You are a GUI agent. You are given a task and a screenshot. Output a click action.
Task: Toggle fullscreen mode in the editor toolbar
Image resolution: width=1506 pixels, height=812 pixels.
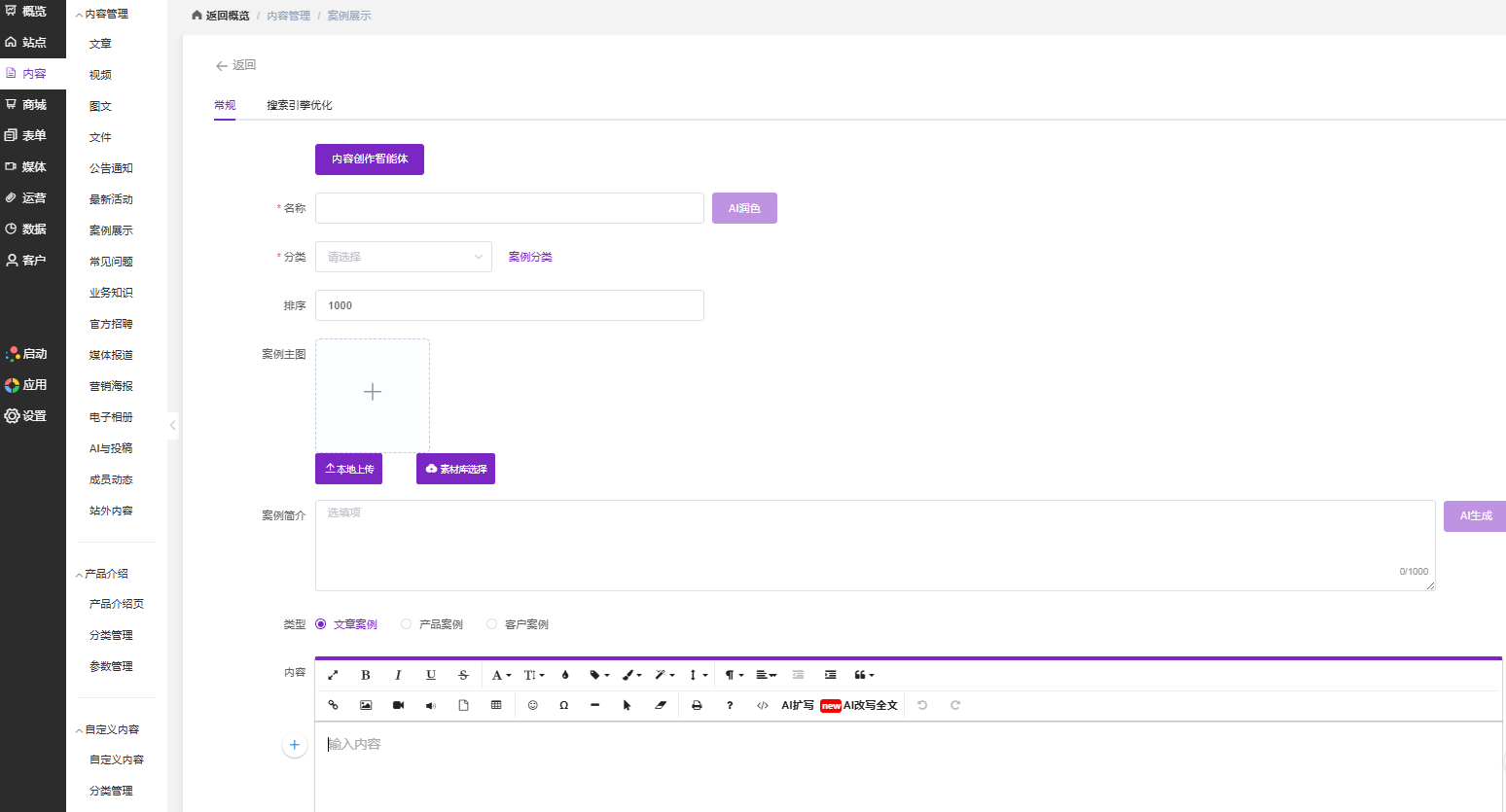pos(333,675)
